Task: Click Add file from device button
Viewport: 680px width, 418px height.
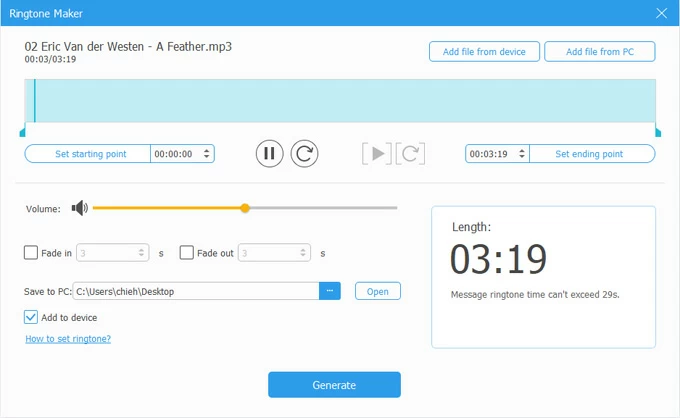Action: click(484, 52)
